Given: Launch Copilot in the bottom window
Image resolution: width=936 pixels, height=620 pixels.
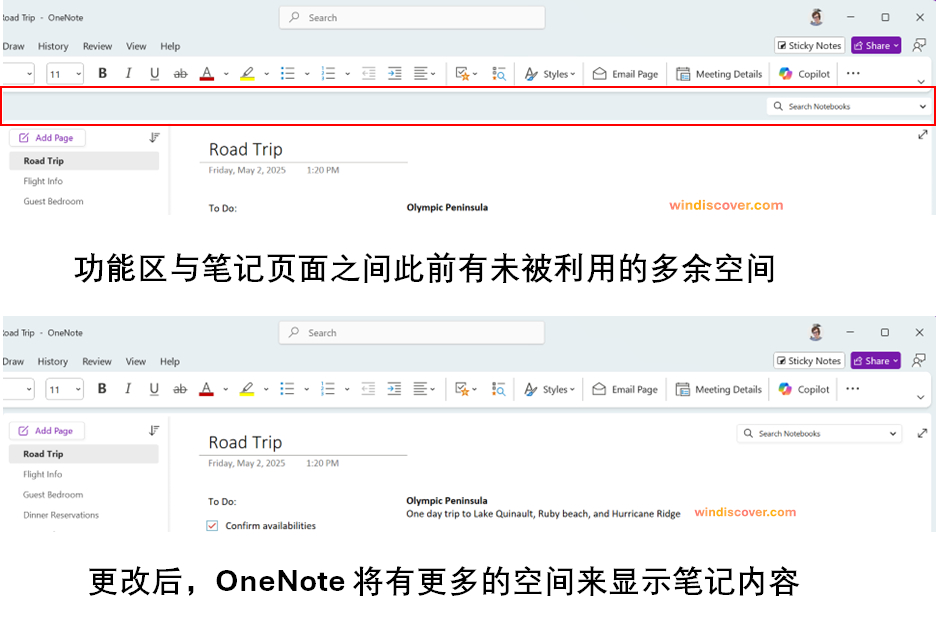Looking at the screenshot, I should point(803,389).
